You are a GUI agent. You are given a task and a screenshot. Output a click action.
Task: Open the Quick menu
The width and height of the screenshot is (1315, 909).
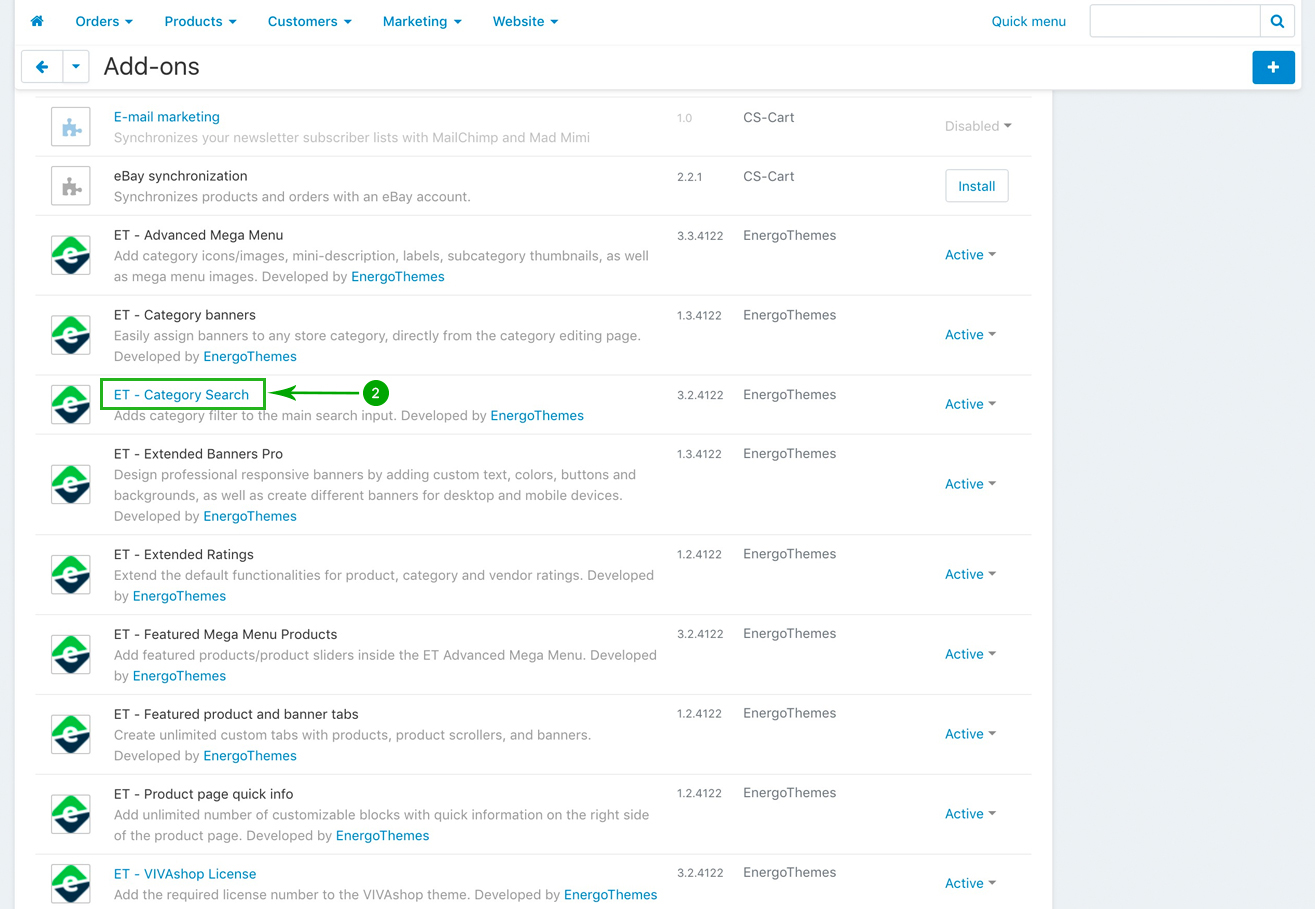tap(1028, 21)
